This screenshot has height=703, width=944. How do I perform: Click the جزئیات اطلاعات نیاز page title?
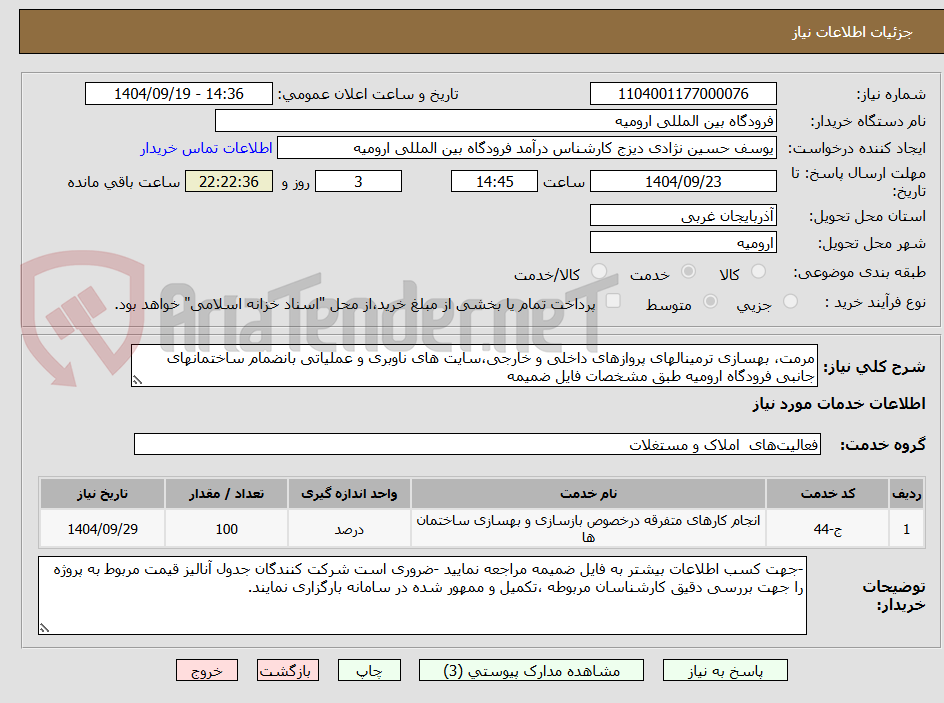(x=852, y=32)
